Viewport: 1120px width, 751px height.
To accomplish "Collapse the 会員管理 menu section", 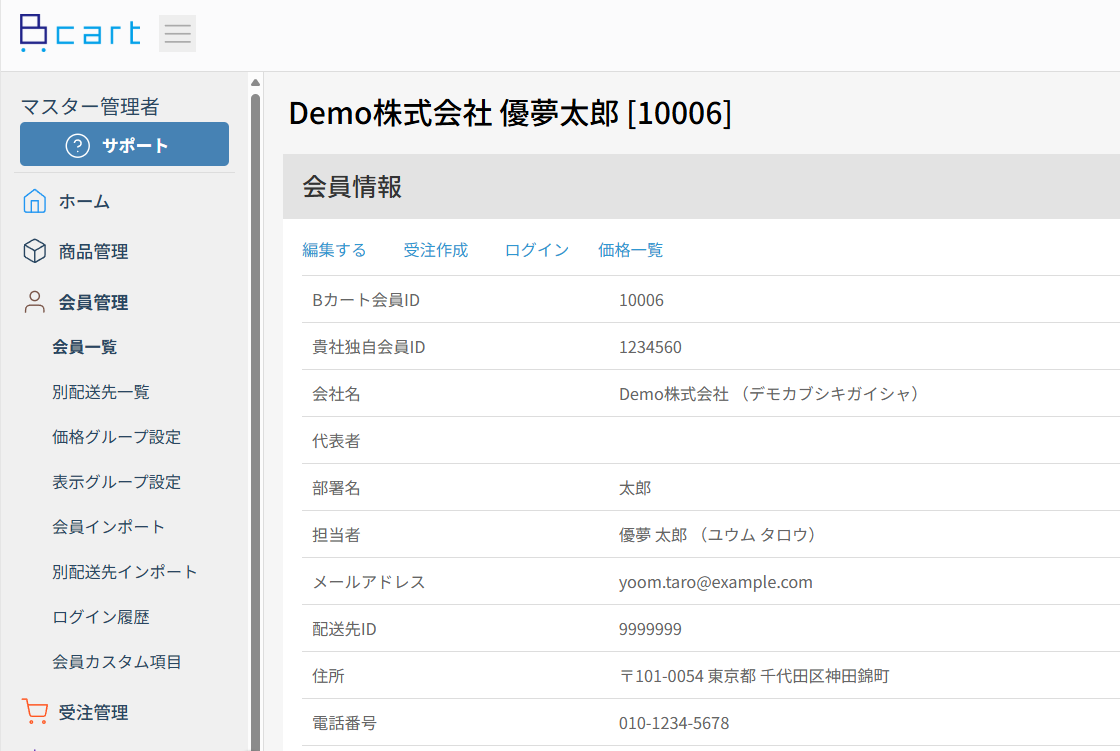I will pos(93,302).
